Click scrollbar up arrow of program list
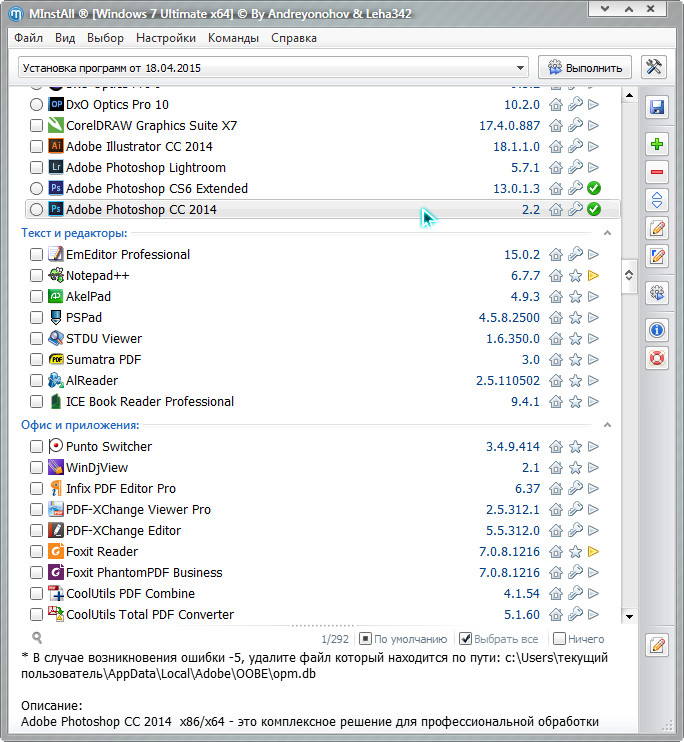 pos(629,96)
